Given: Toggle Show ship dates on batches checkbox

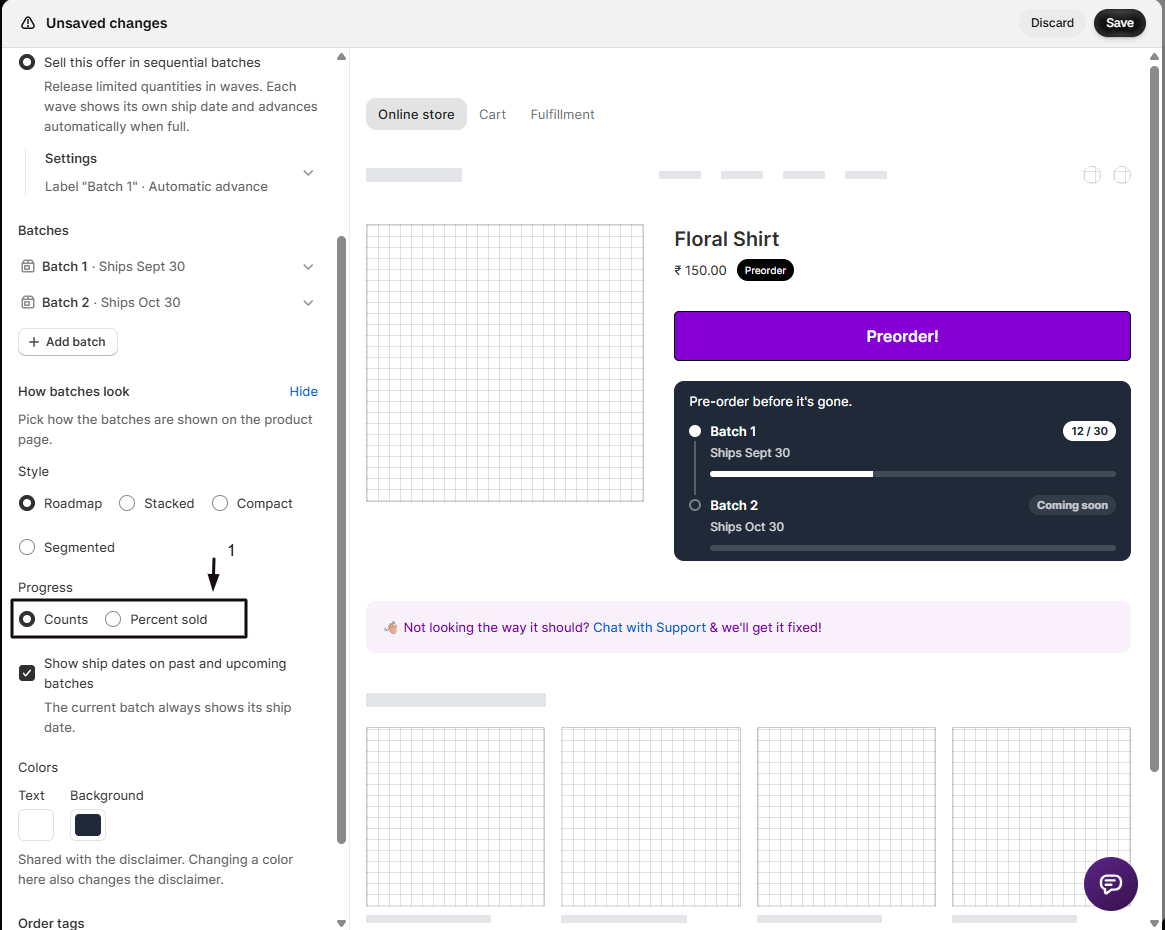Looking at the screenshot, I should 27,673.
